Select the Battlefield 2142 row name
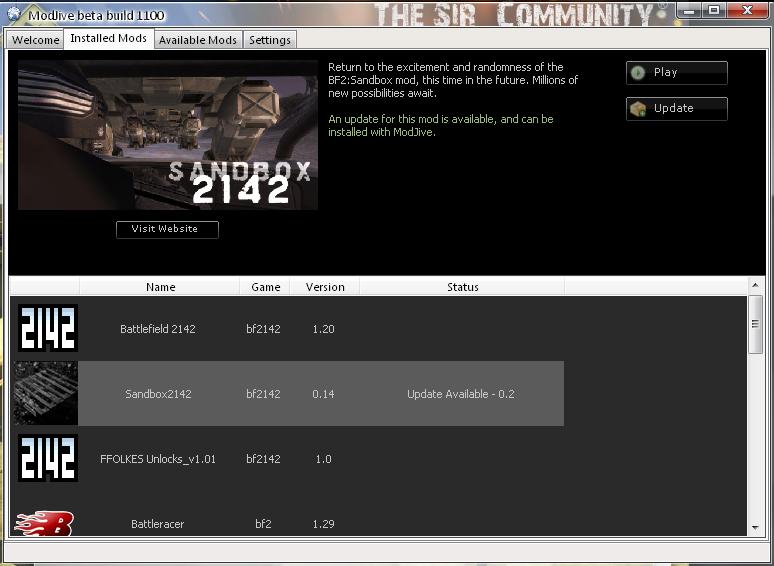The image size is (774, 566). click(x=158, y=329)
